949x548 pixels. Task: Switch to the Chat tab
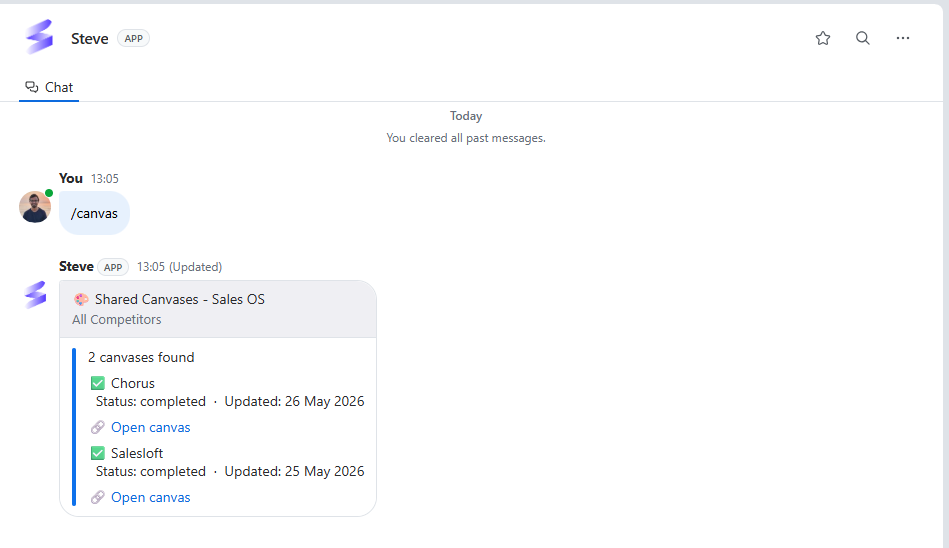pos(49,87)
